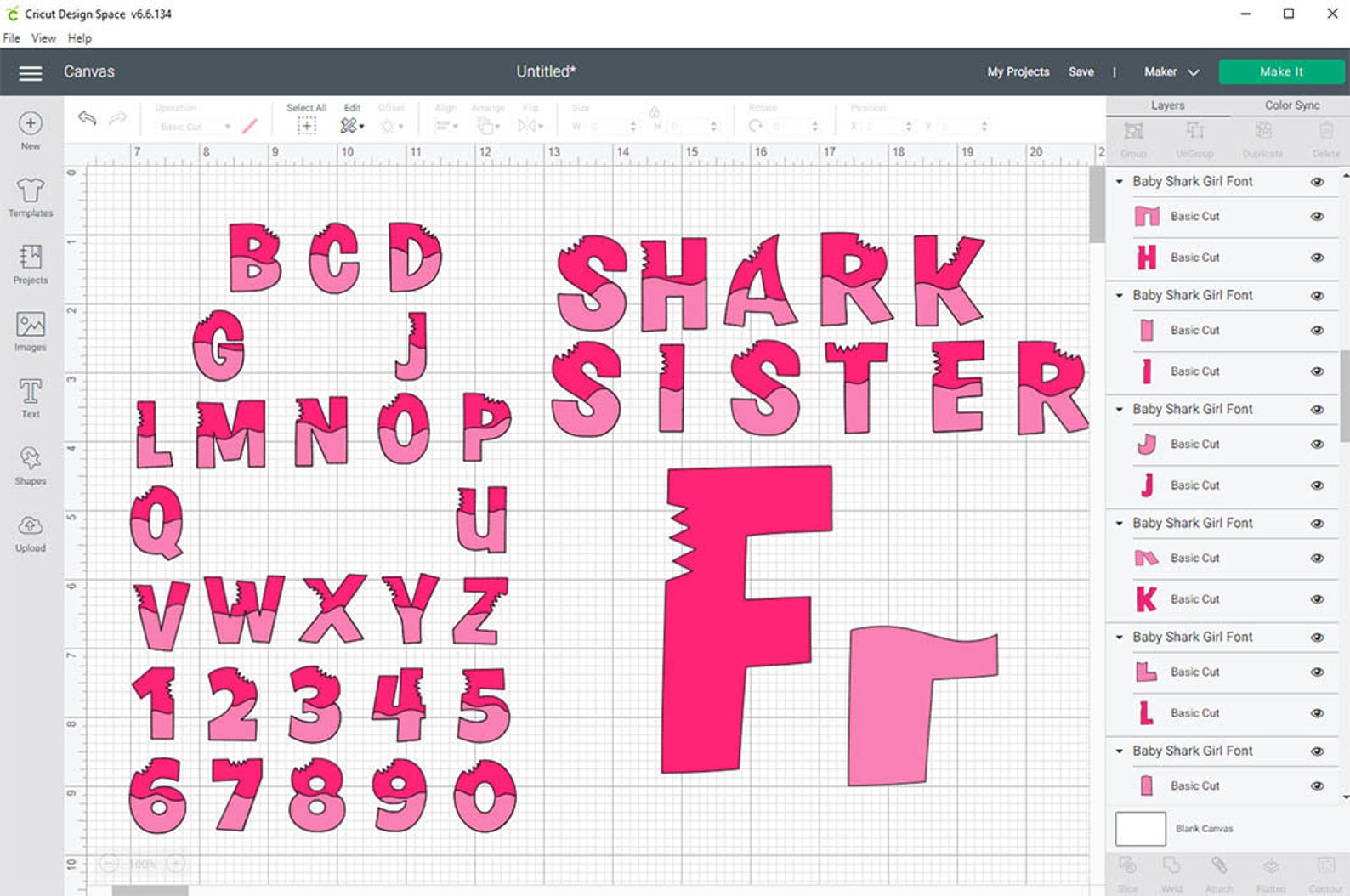The width and height of the screenshot is (1350, 896).
Task: Click the Slice tool icon
Action: pos(1128,865)
